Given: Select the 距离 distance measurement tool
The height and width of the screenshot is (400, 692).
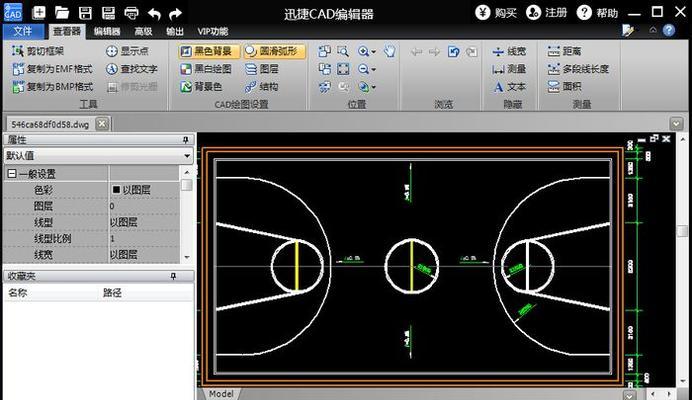Looking at the screenshot, I should click(x=564, y=51).
